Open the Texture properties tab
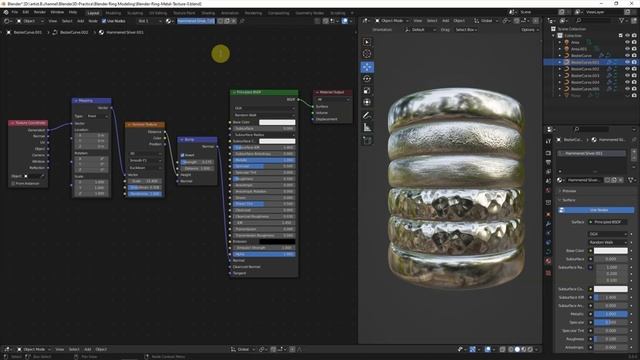Image resolution: width=640 pixels, height=360 pixels. pos(548,273)
